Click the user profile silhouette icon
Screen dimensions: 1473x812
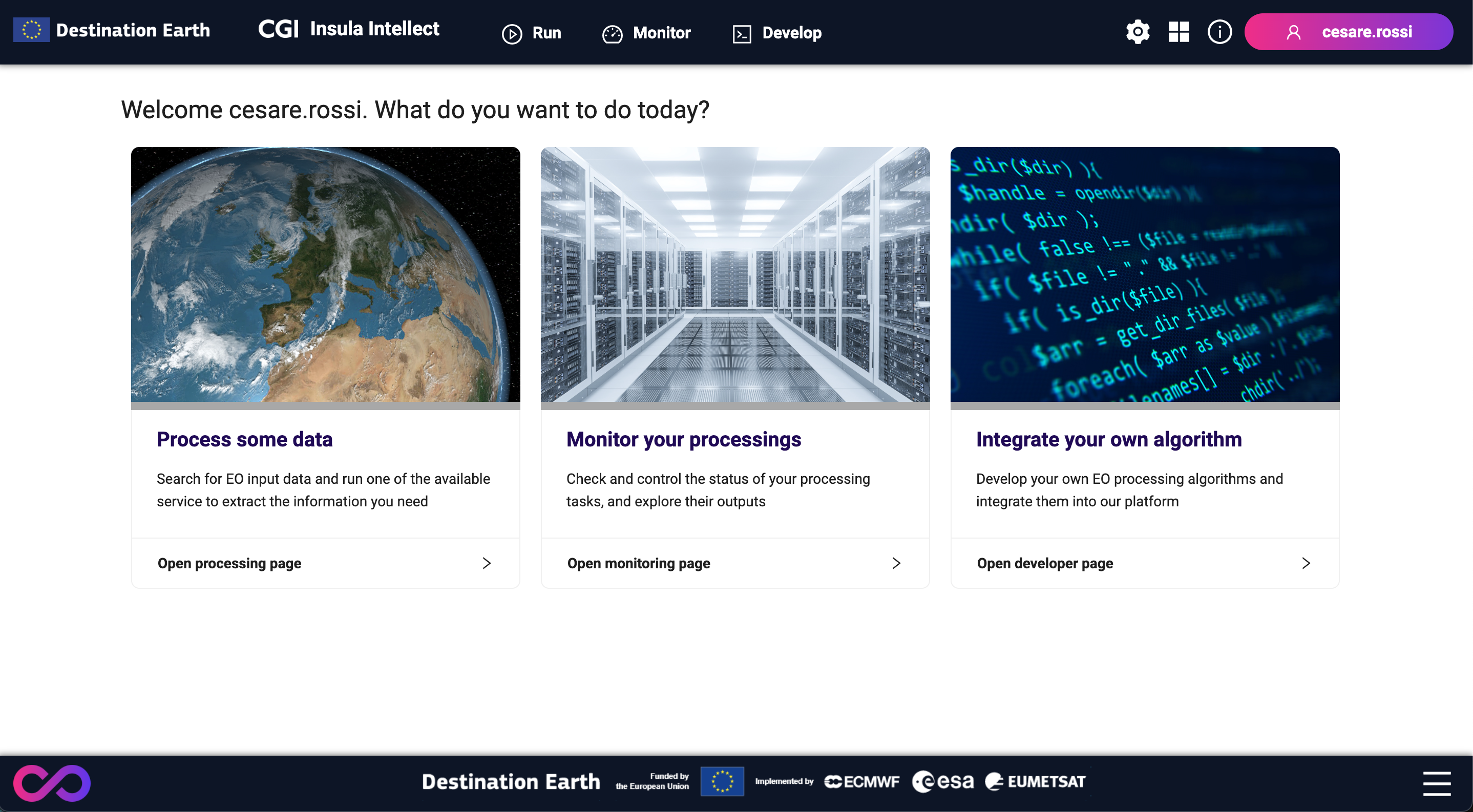pos(1293,33)
